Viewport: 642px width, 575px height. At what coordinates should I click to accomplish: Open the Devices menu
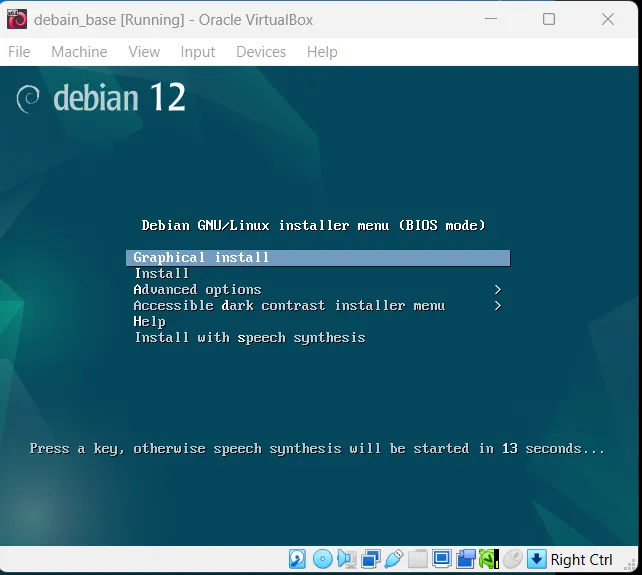(261, 52)
